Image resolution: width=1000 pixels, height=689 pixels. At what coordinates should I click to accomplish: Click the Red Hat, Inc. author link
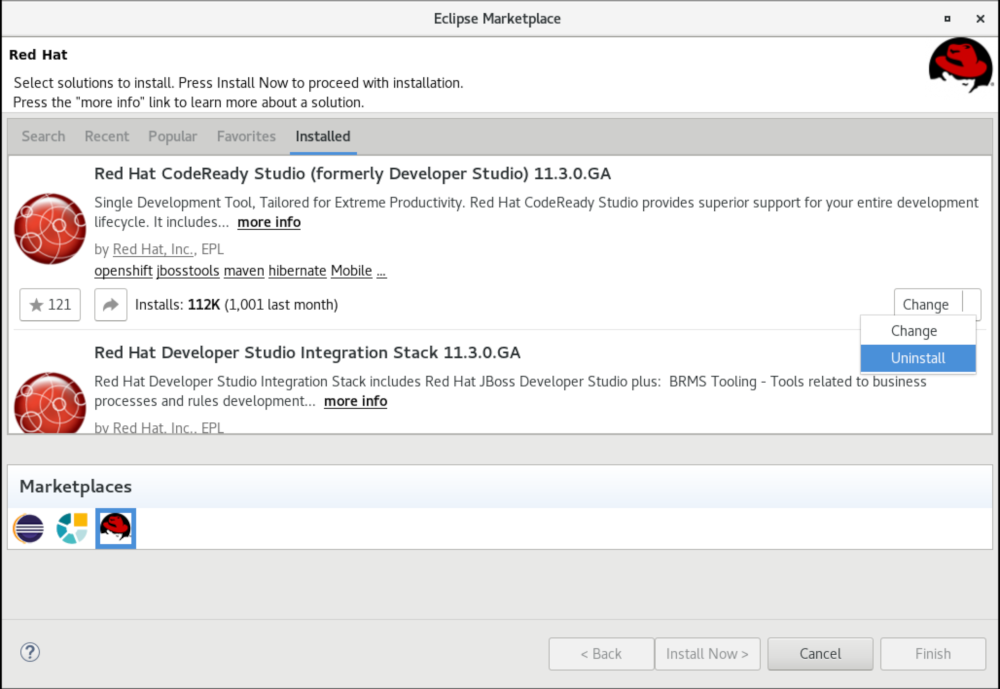pos(153,249)
